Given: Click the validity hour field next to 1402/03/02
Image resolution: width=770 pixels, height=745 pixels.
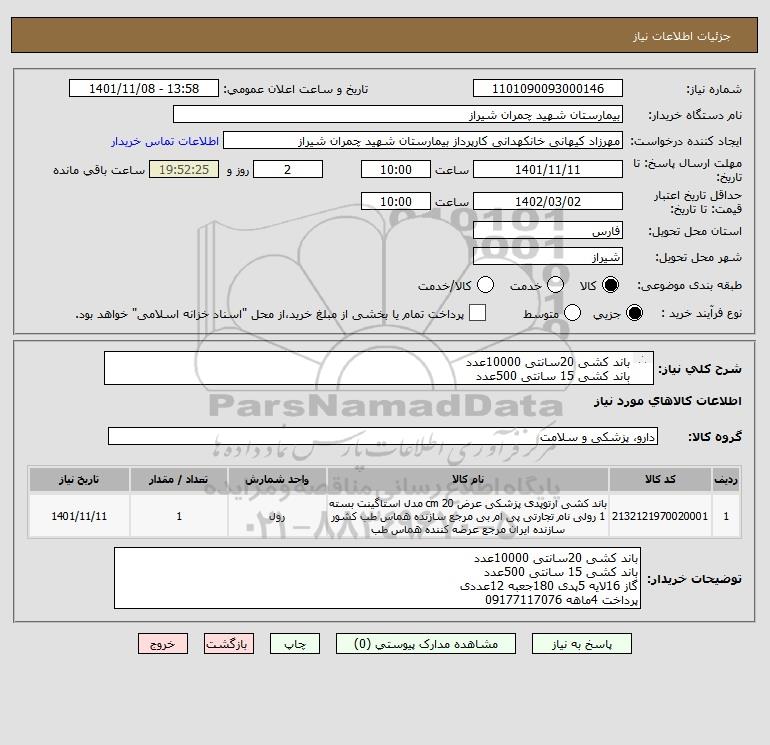Looking at the screenshot, I should tap(396, 201).
